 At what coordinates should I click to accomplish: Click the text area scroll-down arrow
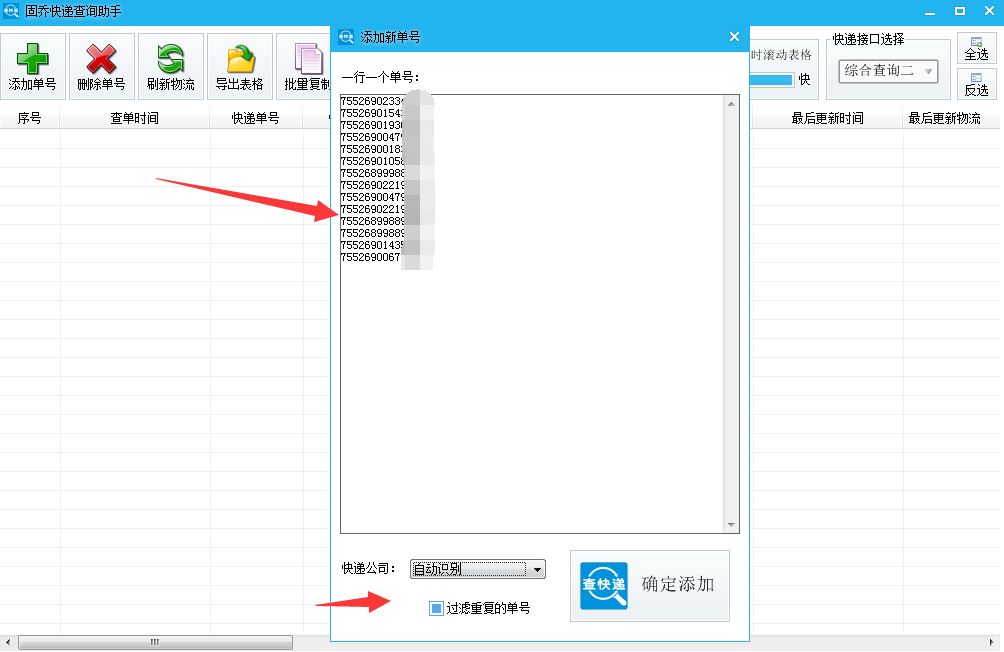731,525
